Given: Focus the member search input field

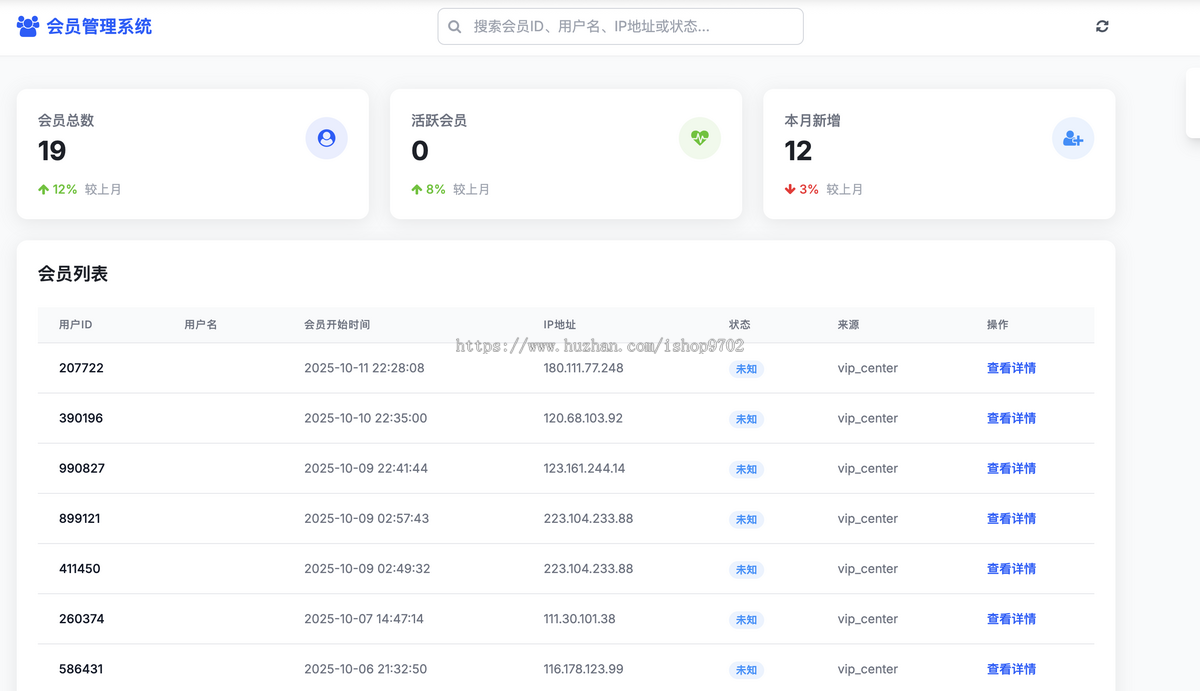Looking at the screenshot, I should pos(620,27).
